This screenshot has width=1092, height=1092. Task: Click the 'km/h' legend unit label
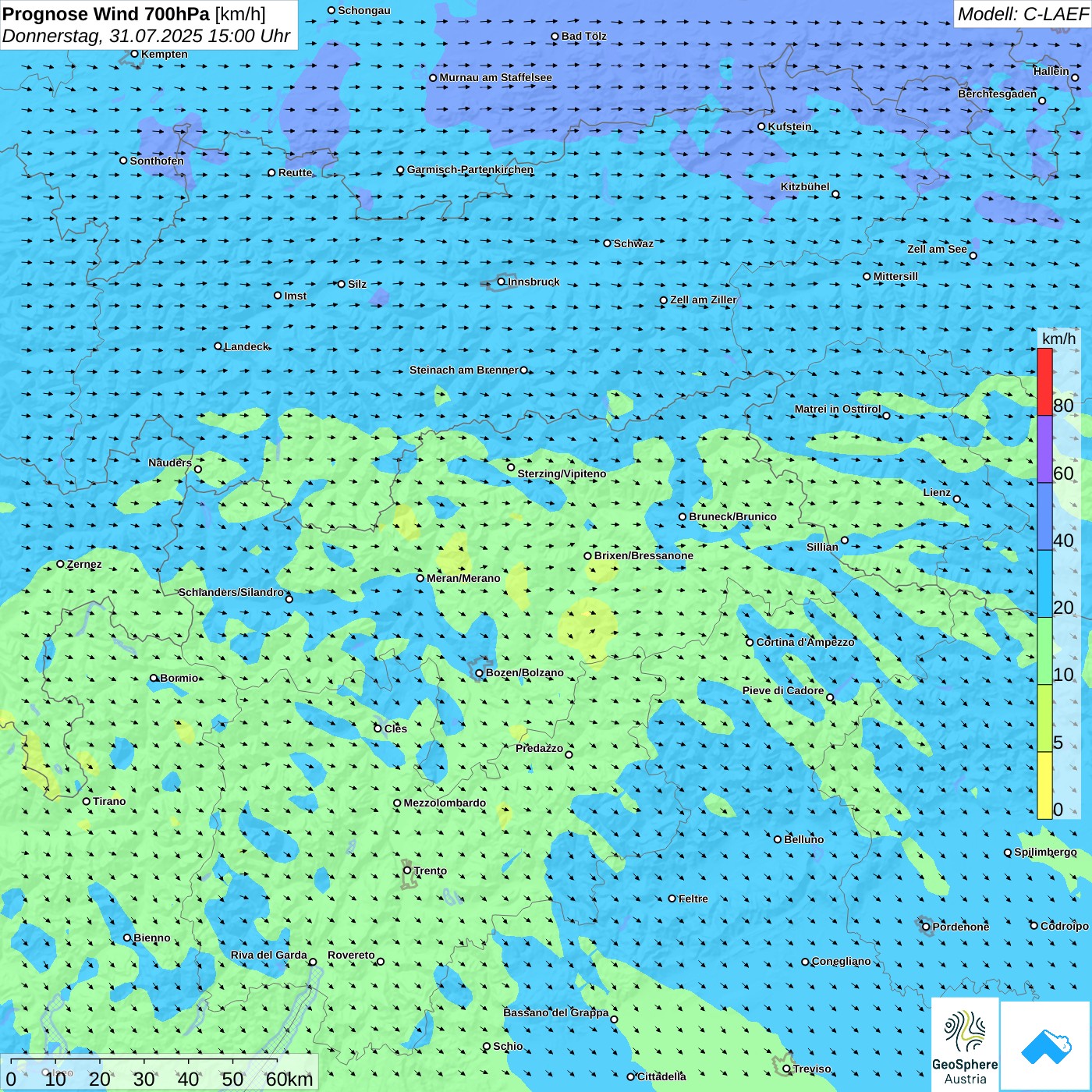click(x=1058, y=339)
